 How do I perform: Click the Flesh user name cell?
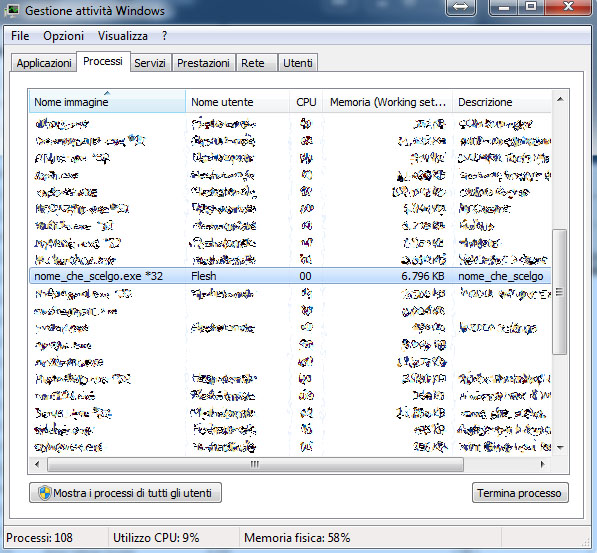[x=204, y=276]
